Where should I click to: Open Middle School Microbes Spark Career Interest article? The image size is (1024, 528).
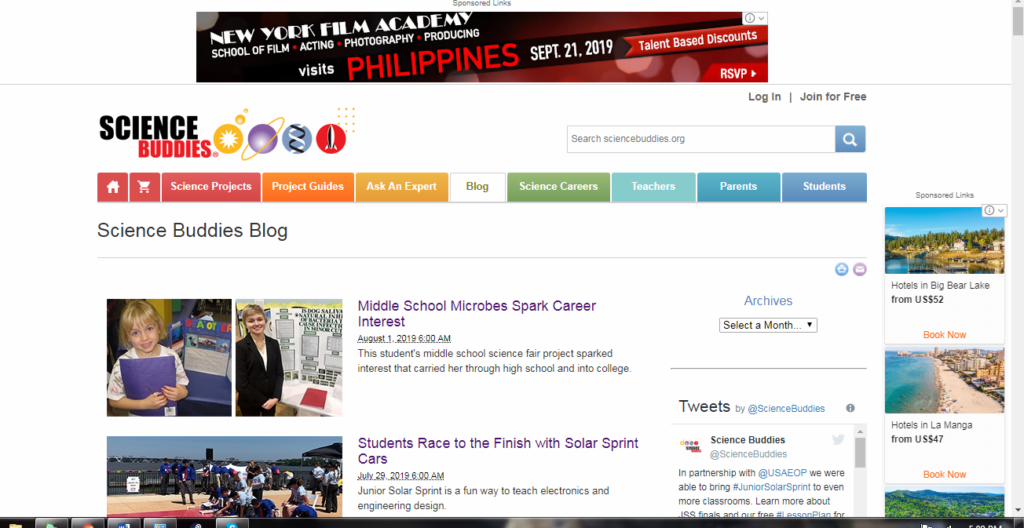click(477, 314)
